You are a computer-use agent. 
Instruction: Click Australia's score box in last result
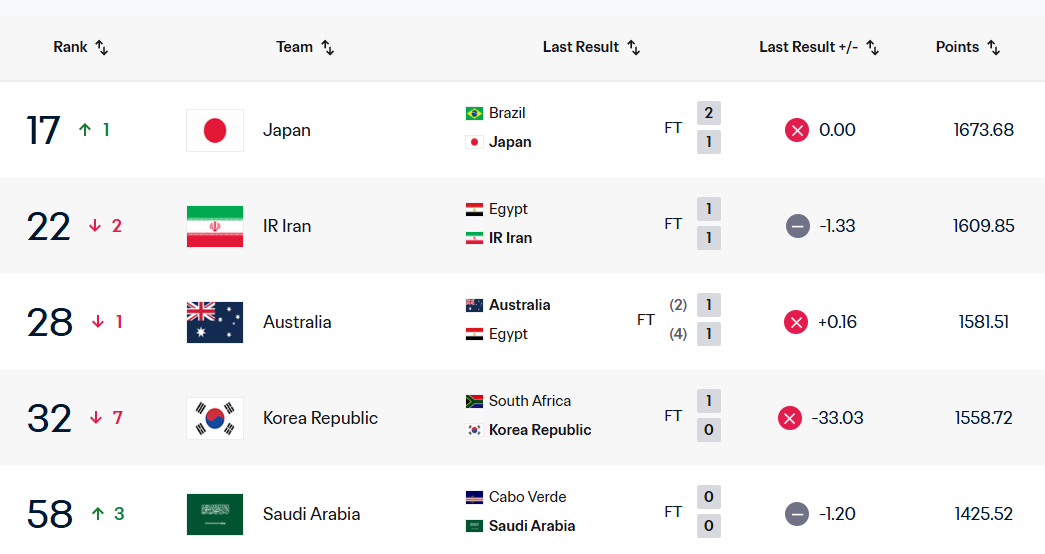click(x=708, y=305)
